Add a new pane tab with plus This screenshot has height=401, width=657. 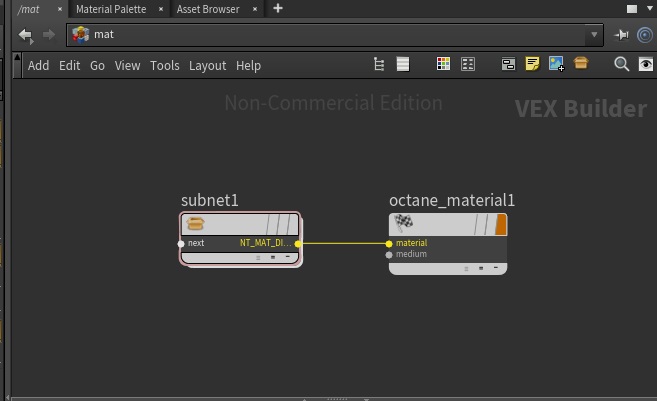[x=278, y=8]
